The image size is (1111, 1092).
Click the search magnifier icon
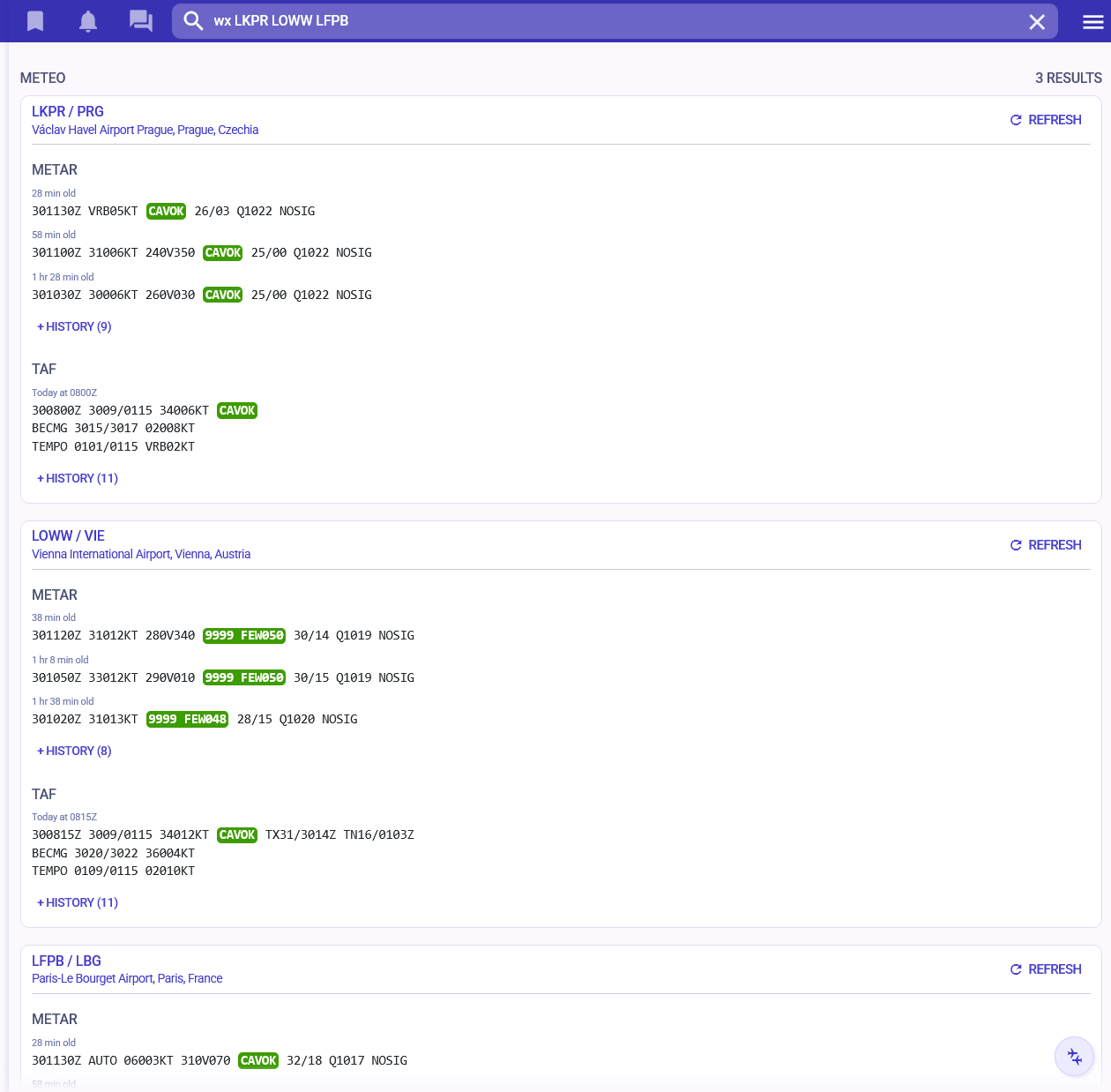194,21
